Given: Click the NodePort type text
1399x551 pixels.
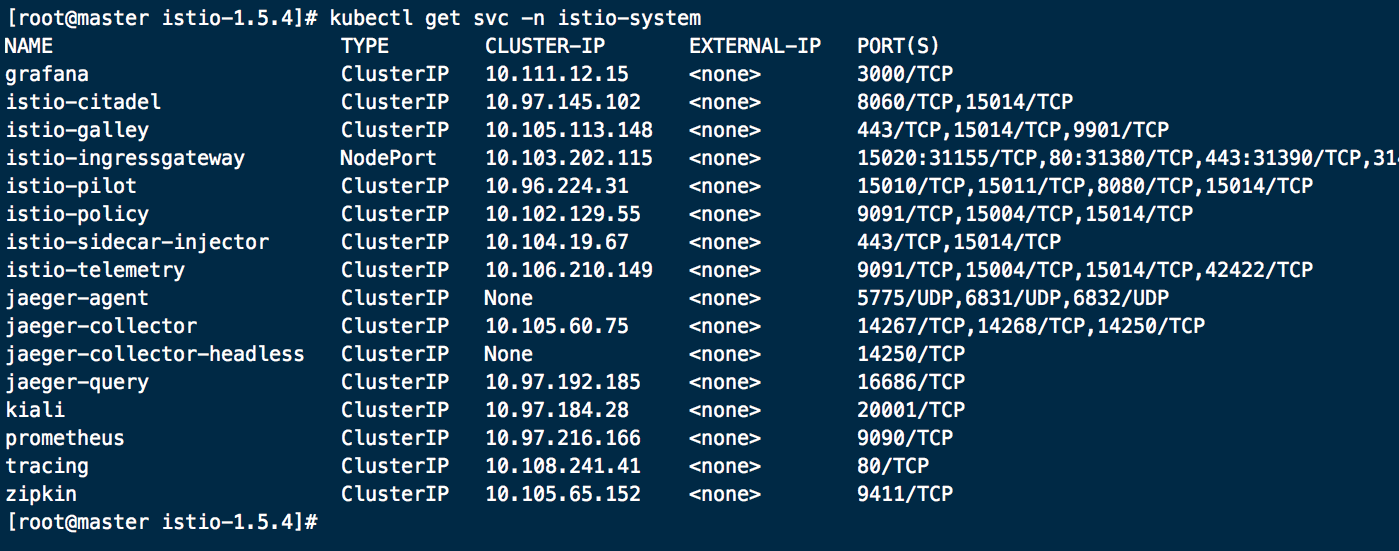Looking at the screenshot, I should click(x=388, y=158).
